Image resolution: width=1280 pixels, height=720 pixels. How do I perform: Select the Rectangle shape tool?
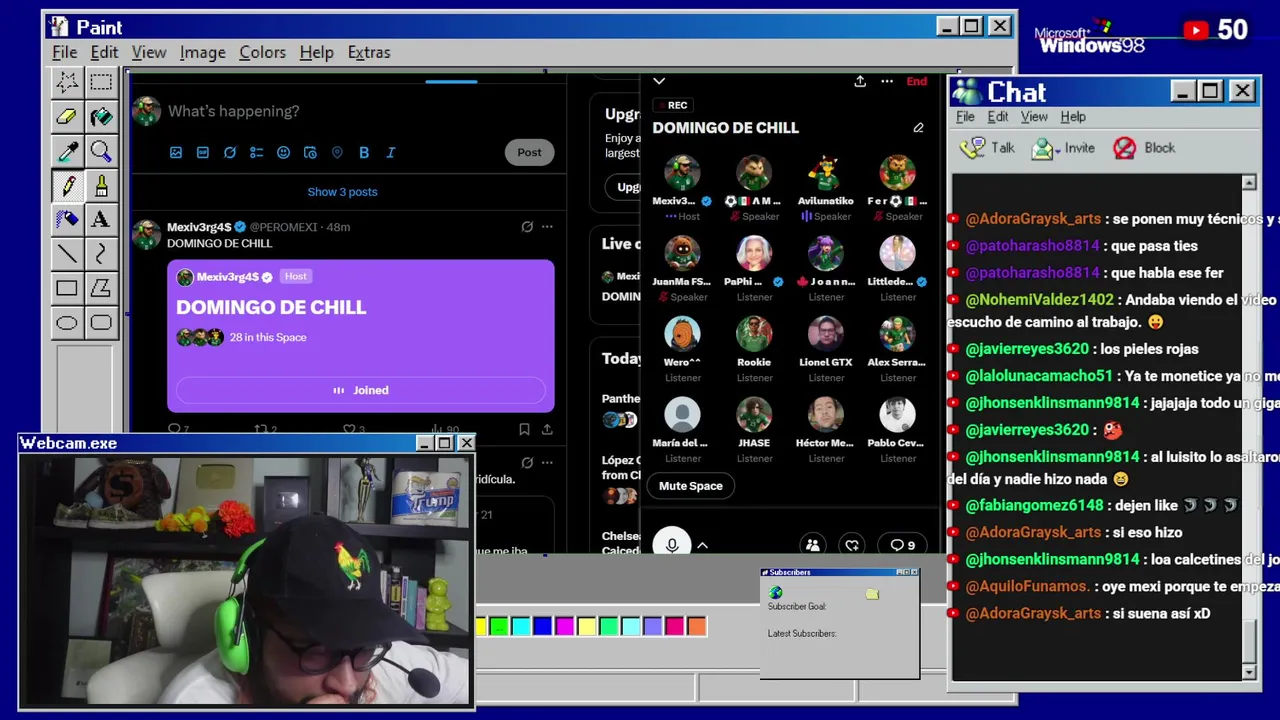[67, 288]
